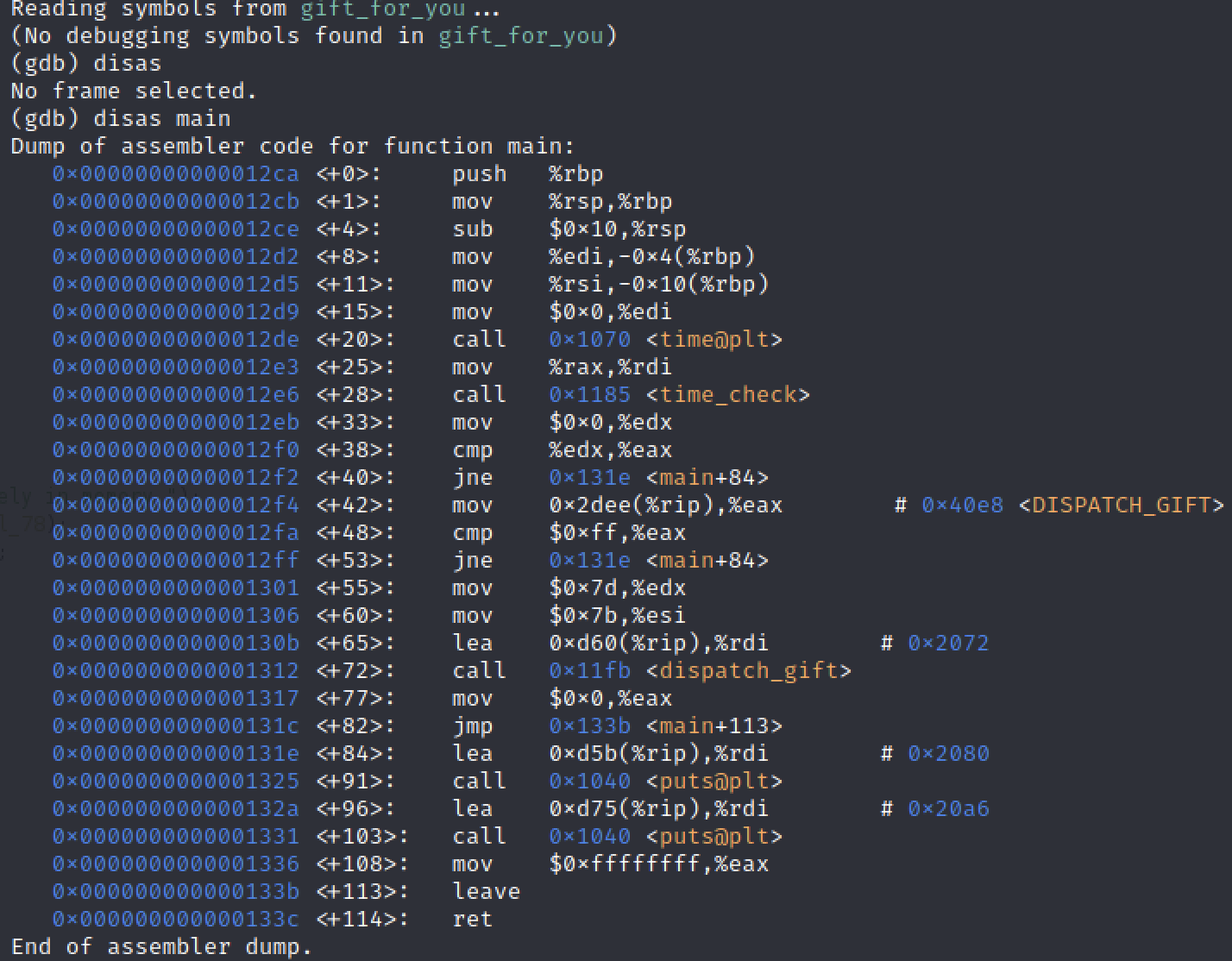
Task: Click the call target address 0x11fb
Action: [590, 670]
